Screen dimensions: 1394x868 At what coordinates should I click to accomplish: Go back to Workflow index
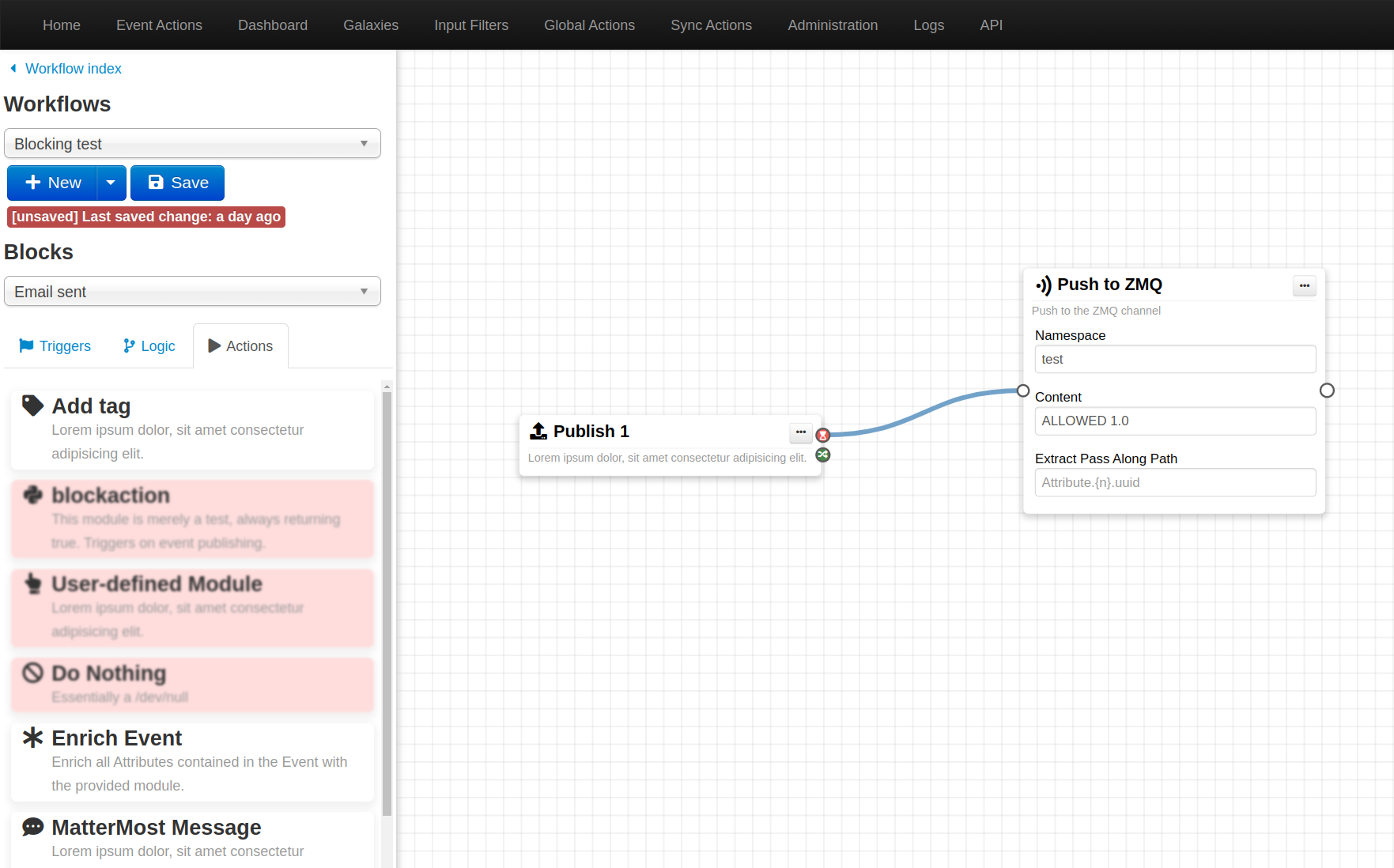tap(73, 69)
